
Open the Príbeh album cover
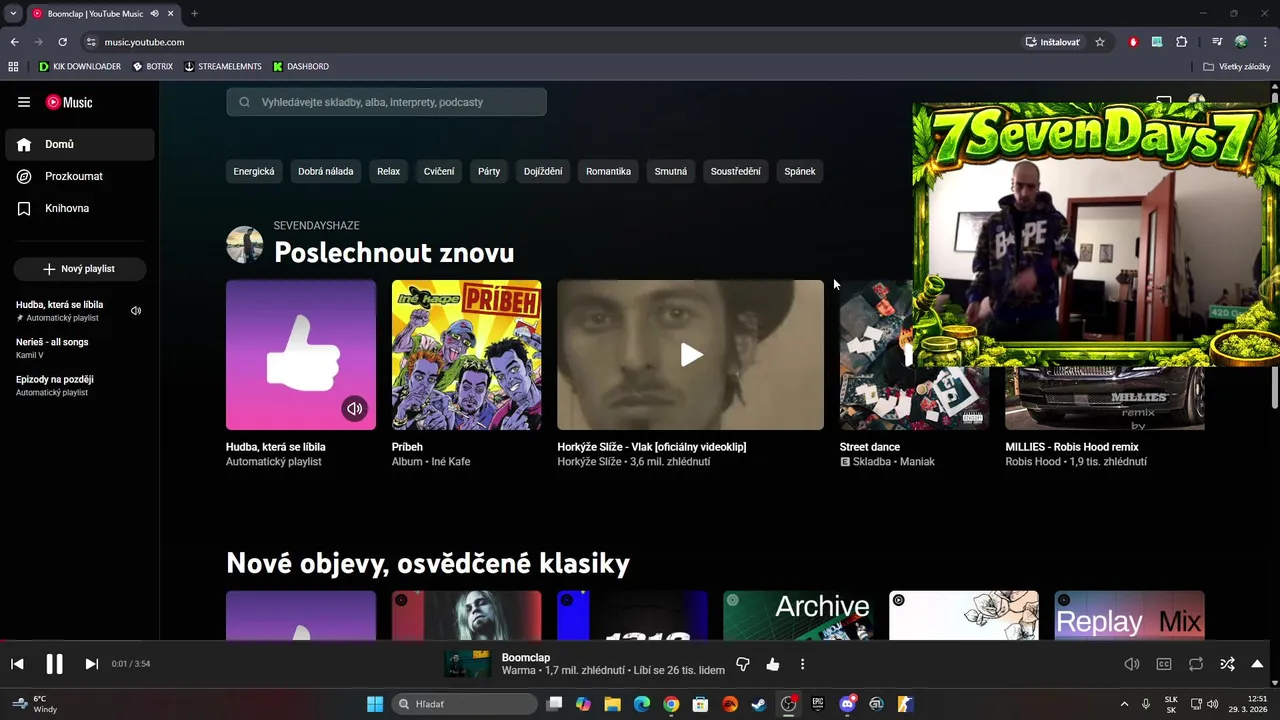(x=467, y=355)
